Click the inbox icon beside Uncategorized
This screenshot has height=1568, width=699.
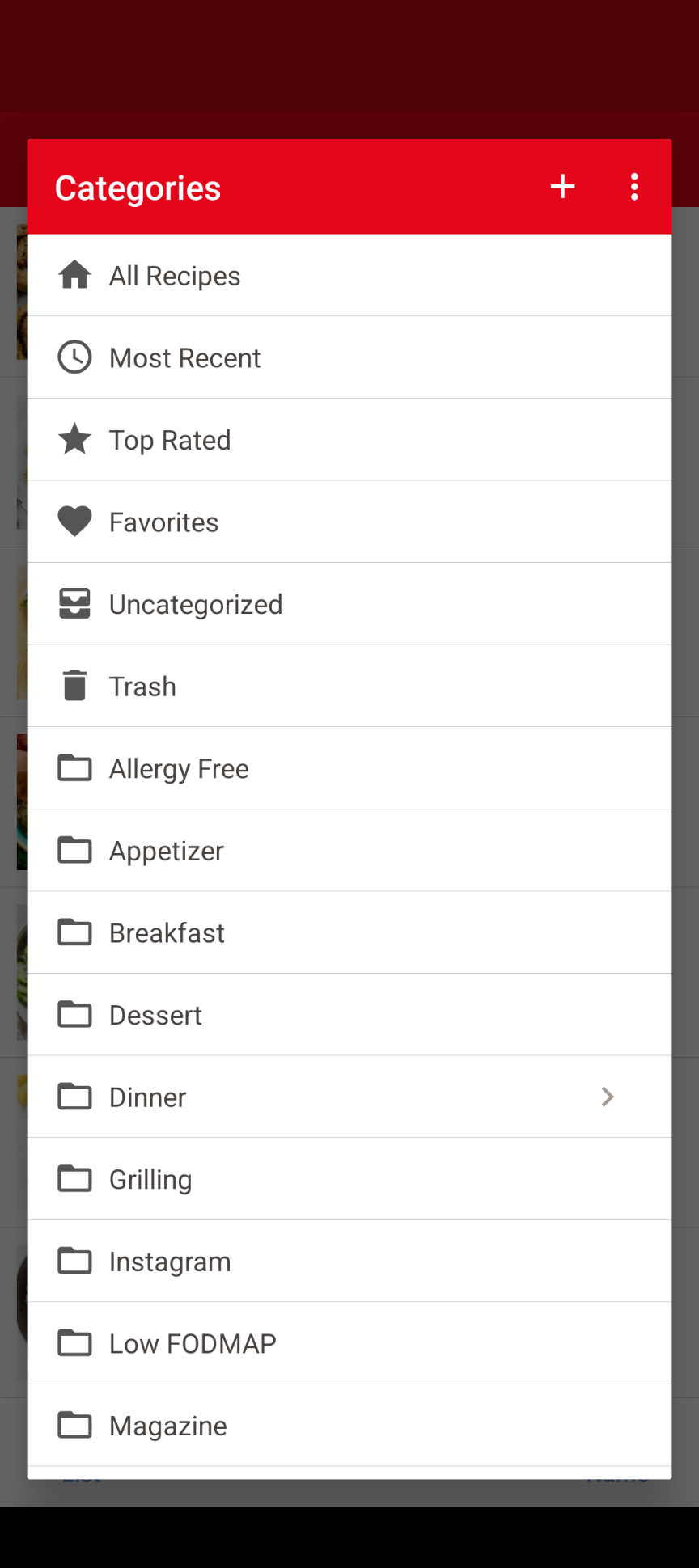click(x=74, y=604)
